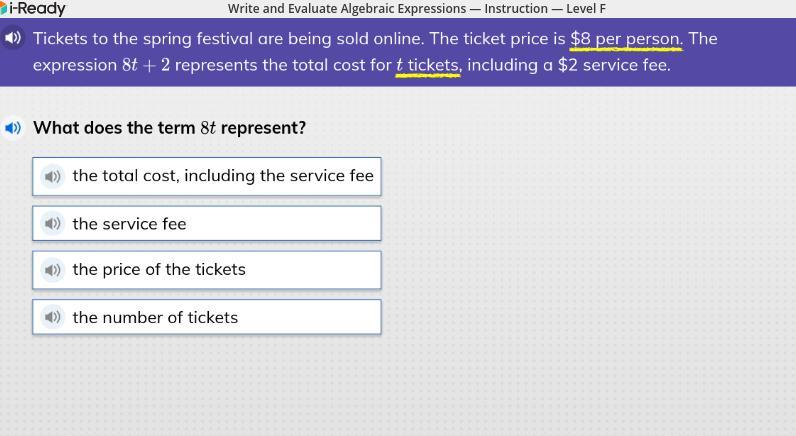Play audio for the 8t question
Screen dimensions: 796x436
click(13, 128)
